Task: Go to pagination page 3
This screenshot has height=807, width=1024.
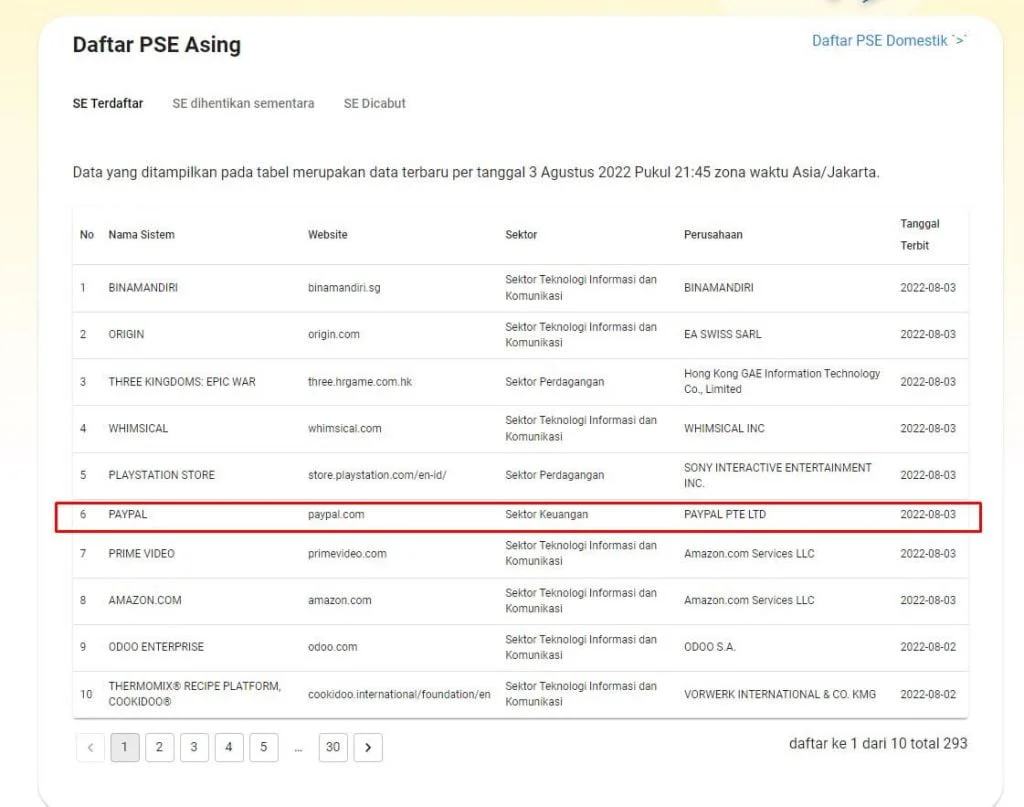Action: point(194,747)
